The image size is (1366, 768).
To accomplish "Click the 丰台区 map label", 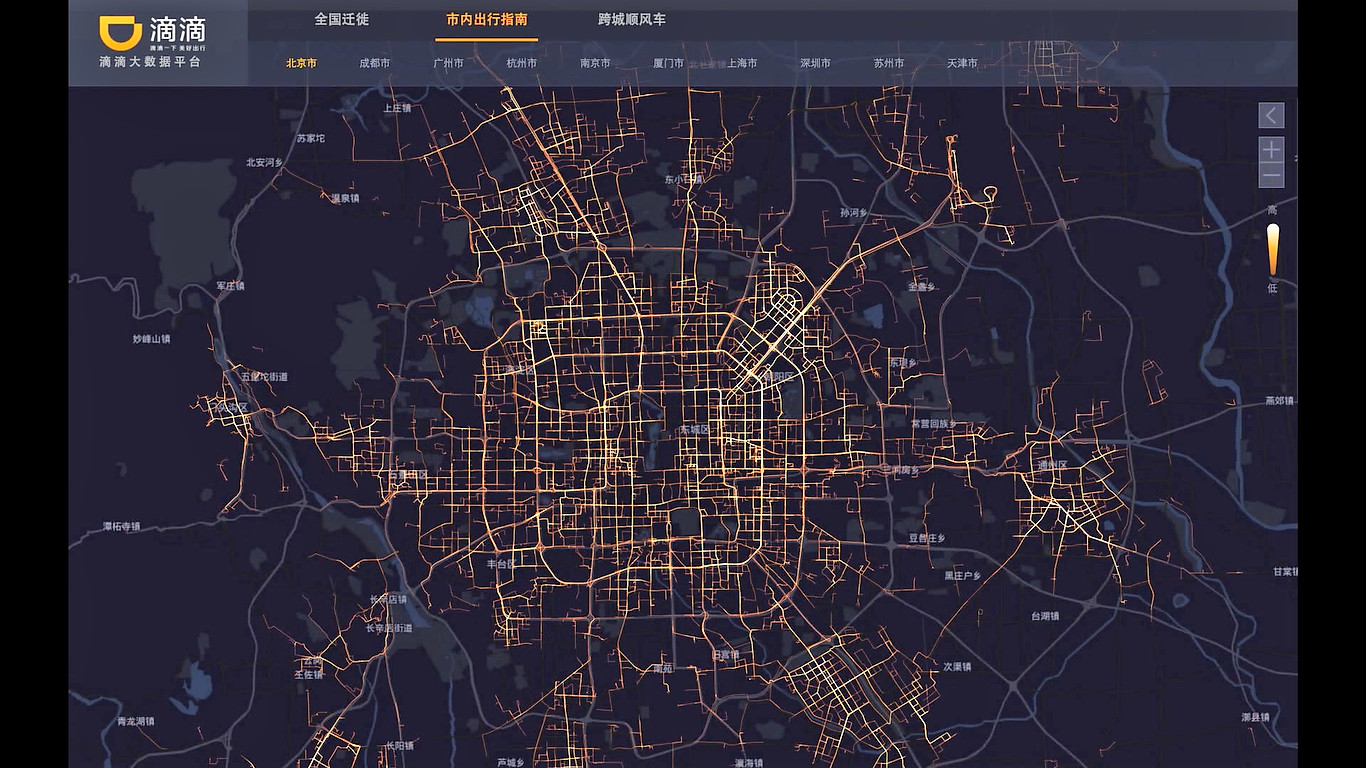I will [500, 564].
